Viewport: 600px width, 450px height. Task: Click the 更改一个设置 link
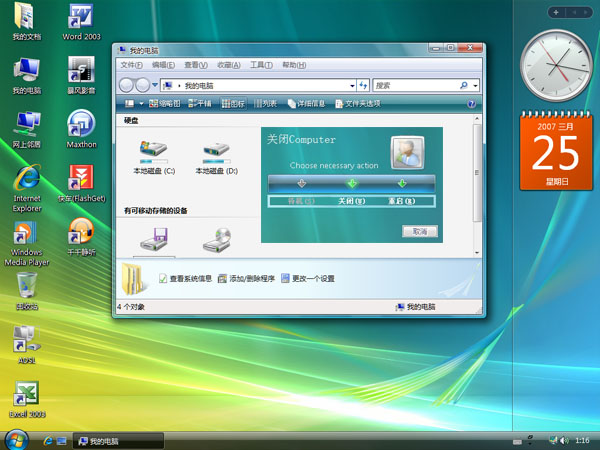pos(308,279)
